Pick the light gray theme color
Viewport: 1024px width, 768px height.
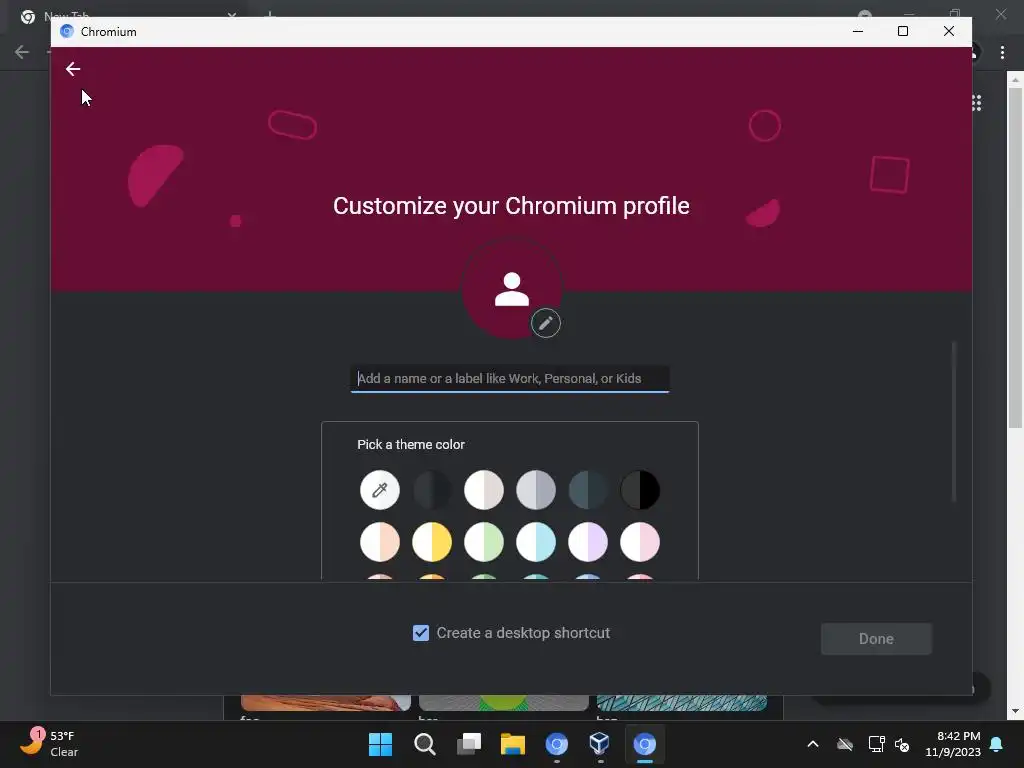coord(536,490)
